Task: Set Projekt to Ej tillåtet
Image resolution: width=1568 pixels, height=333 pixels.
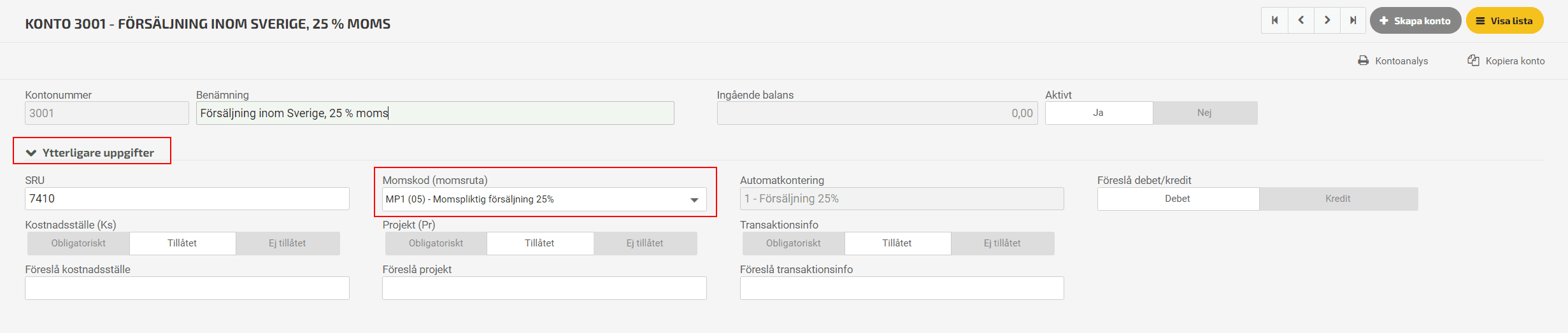Action: (645, 243)
